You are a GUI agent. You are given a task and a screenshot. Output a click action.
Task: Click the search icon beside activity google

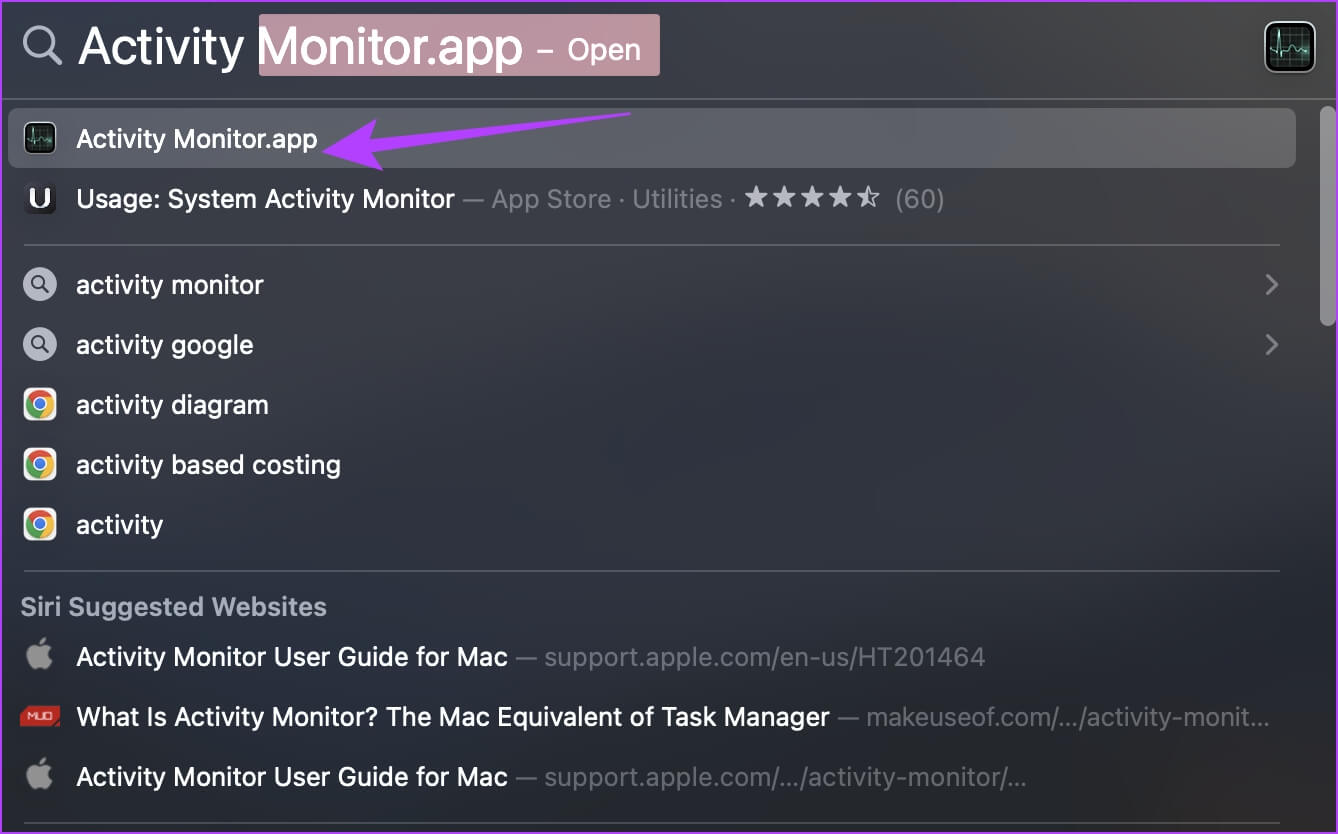point(40,345)
